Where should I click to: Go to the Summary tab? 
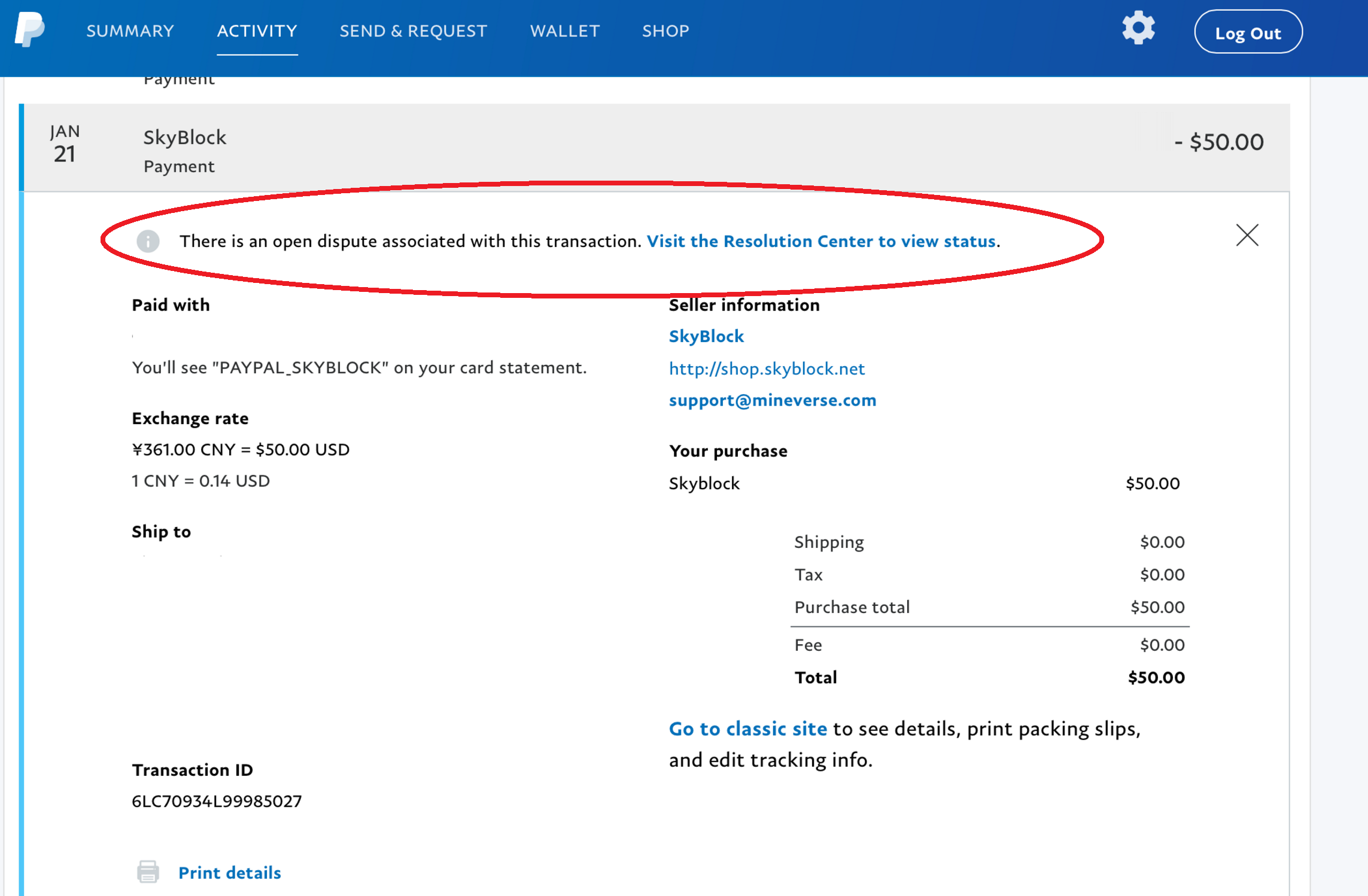pyautogui.click(x=130, y=31)
